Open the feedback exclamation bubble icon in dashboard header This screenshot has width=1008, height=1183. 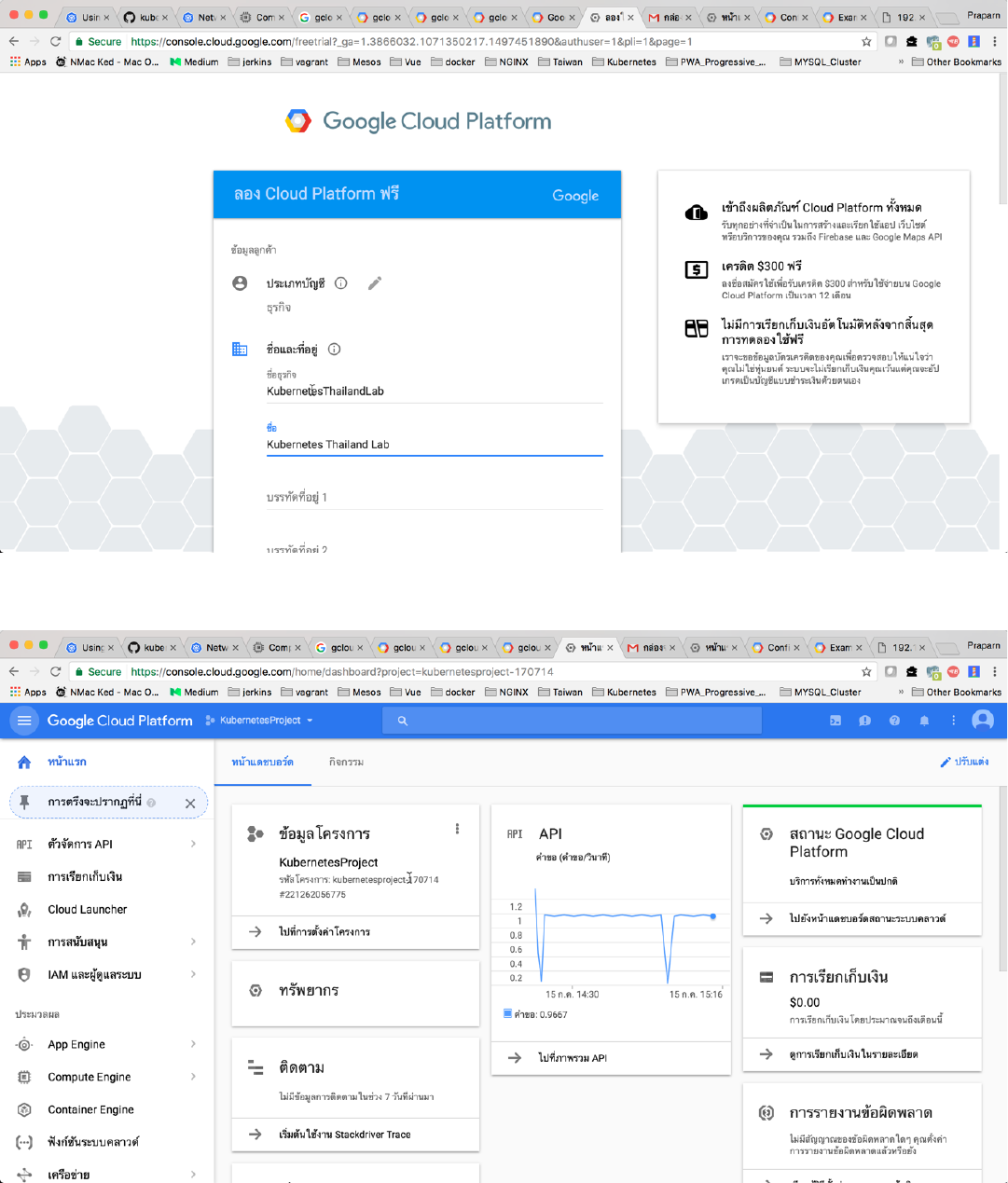click(865, 721)
